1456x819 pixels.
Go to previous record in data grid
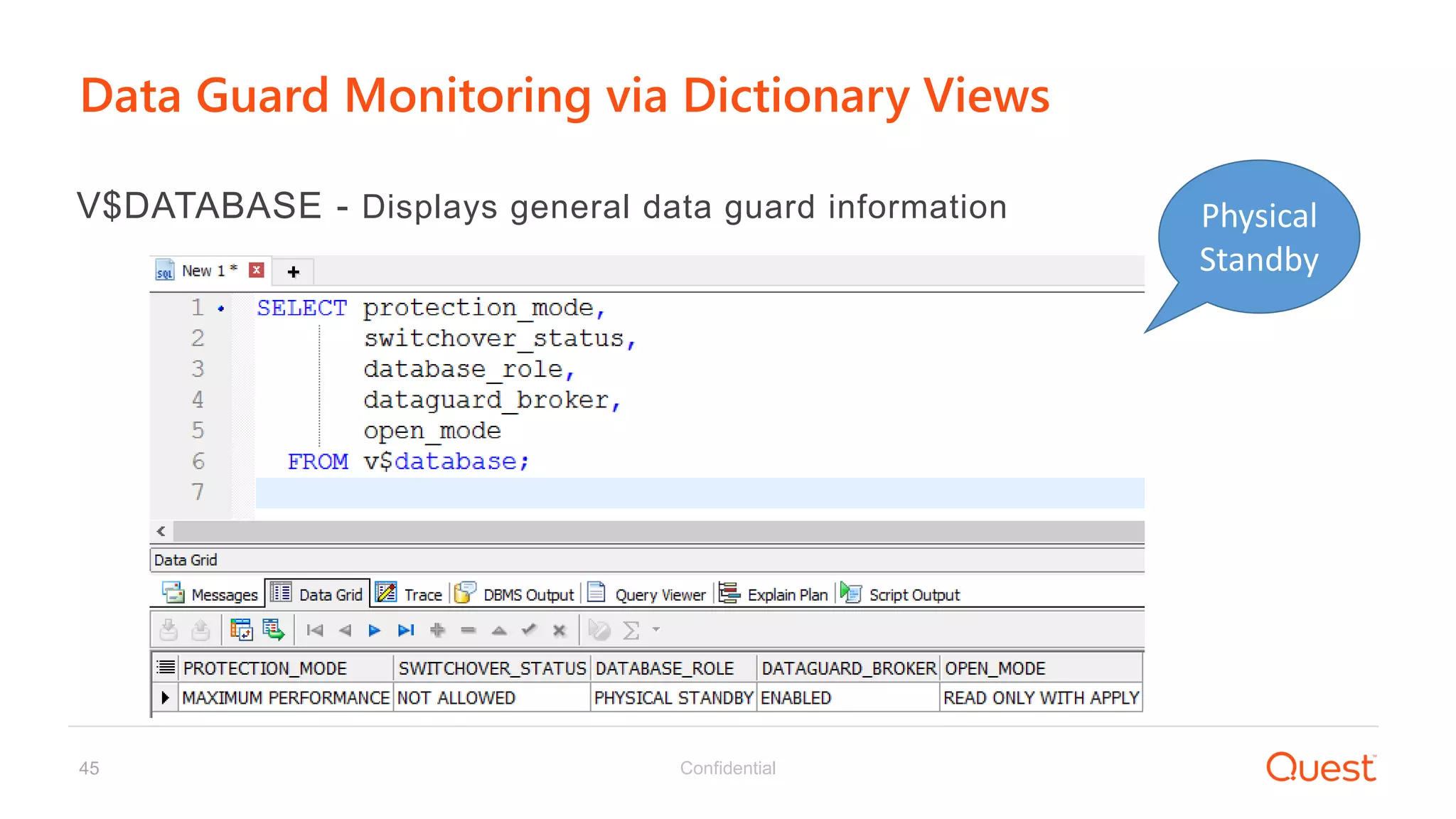coord(346,630)
